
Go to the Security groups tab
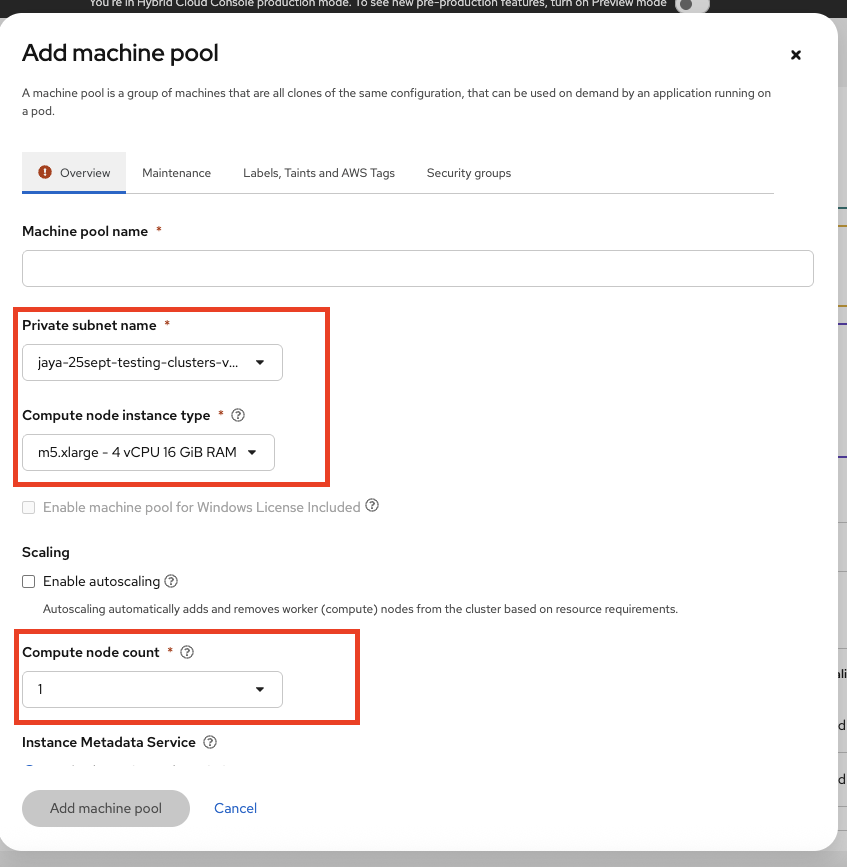(x=468, y=173)
